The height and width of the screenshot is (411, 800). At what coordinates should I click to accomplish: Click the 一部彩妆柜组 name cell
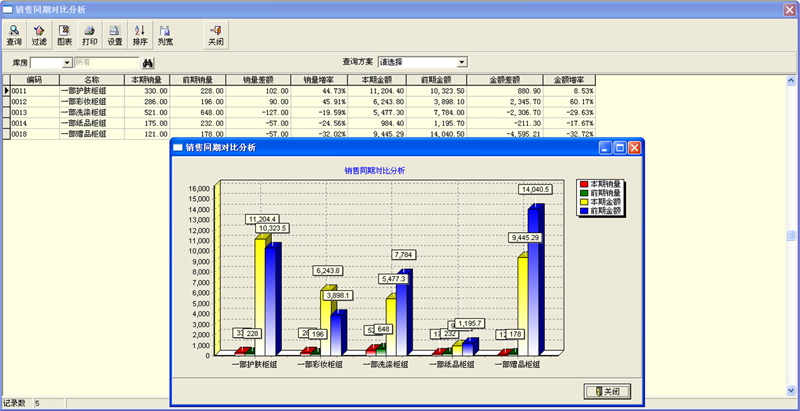pyautogui.click(x=92, y=101)
